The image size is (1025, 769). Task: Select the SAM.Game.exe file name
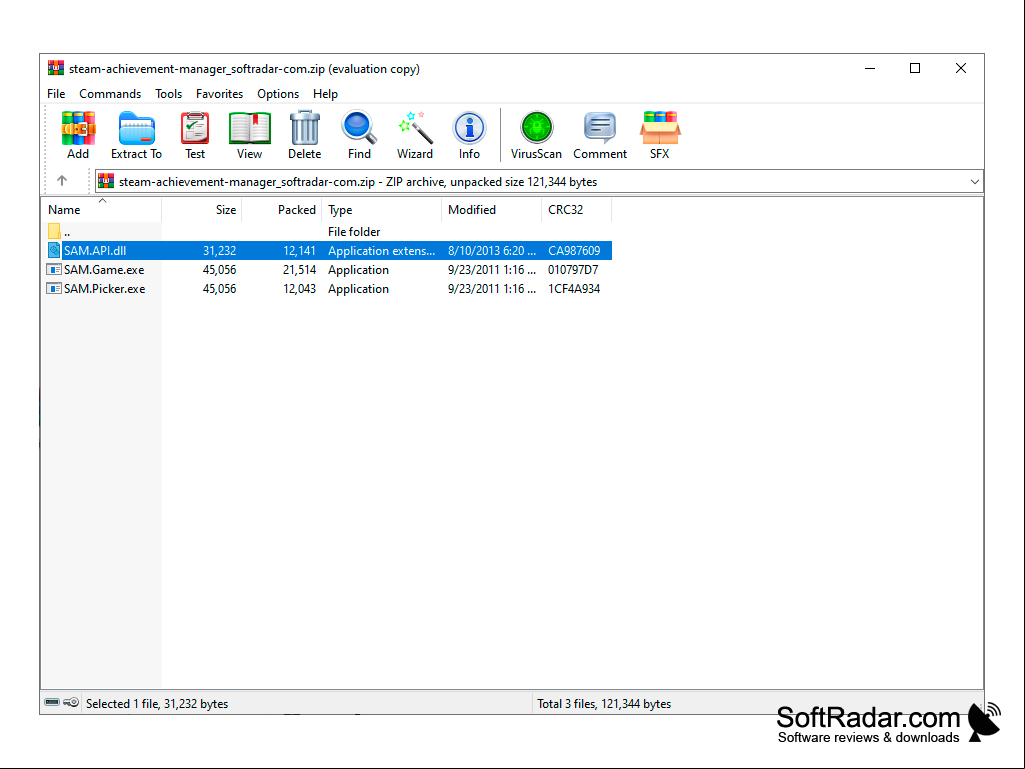[x=104, y=269]
